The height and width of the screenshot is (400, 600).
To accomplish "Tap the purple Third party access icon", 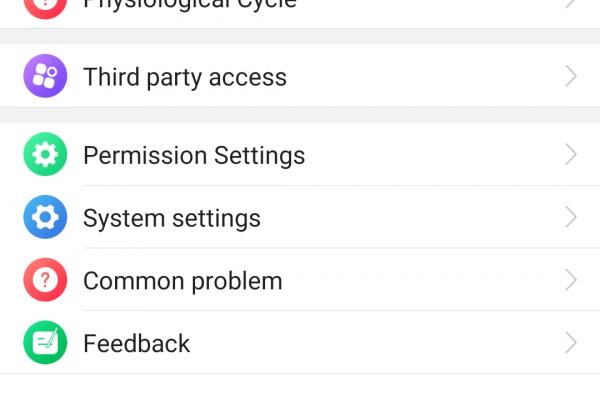I will point(45,76).
